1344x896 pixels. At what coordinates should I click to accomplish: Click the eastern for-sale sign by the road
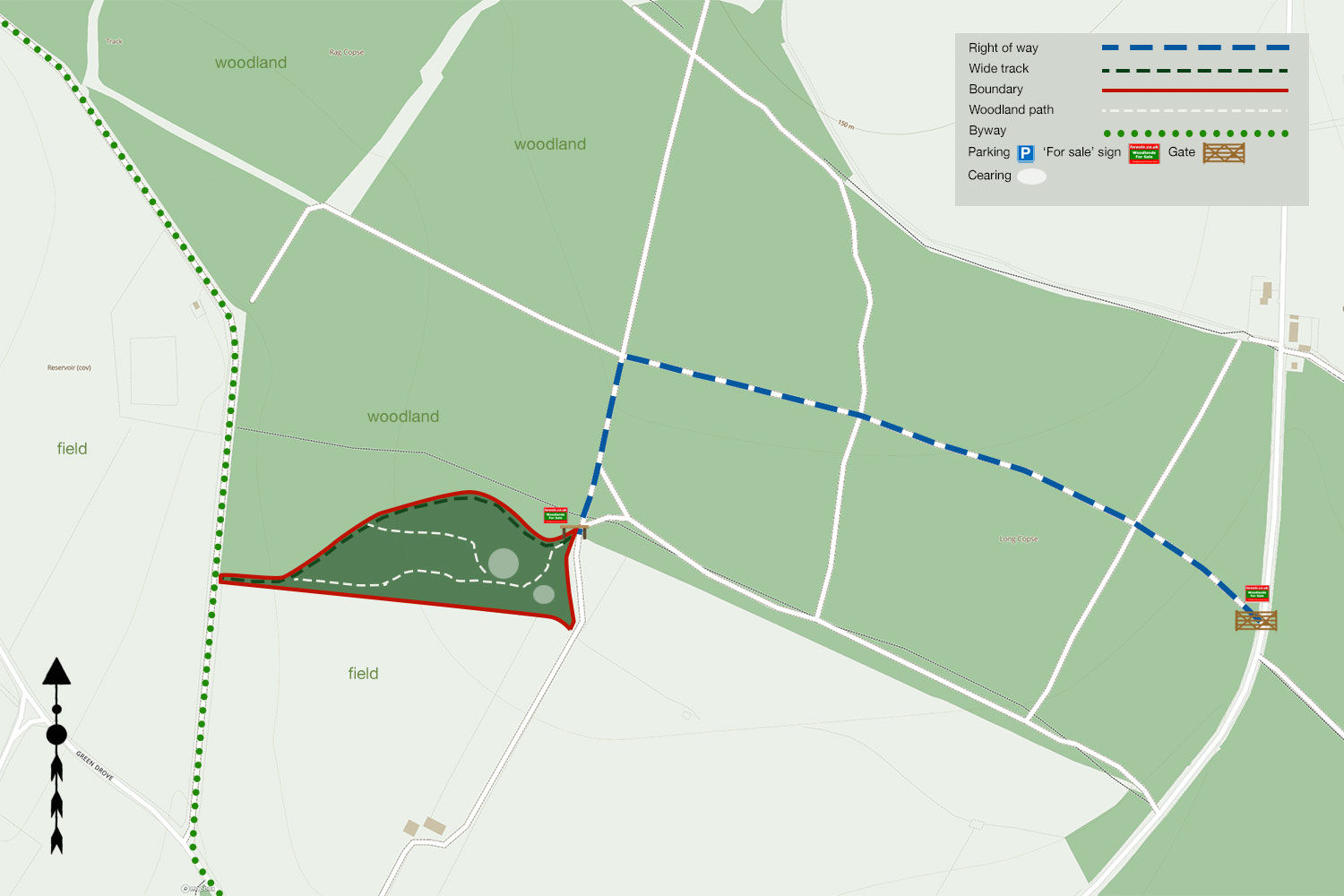(1257, 593)
